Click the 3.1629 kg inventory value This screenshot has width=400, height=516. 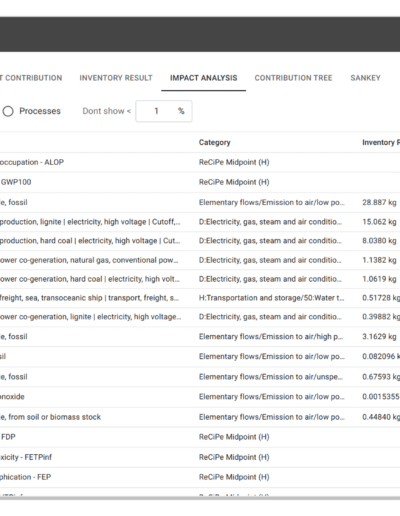tap(379, 337)
